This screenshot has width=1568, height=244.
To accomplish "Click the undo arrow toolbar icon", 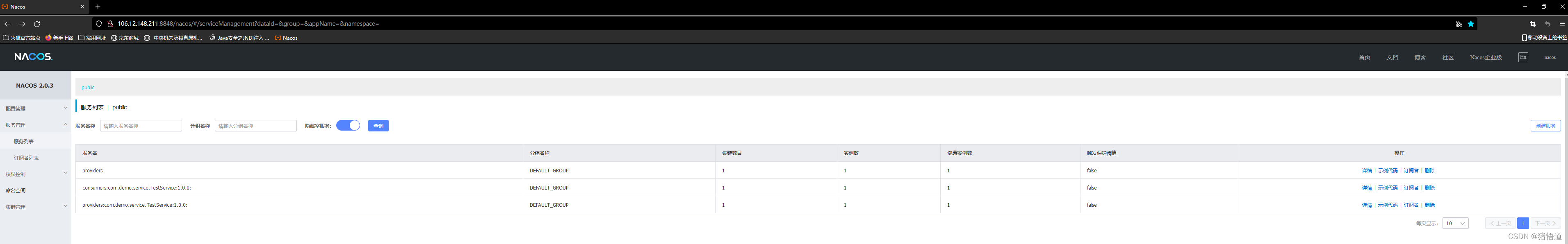I will pyautogui.click(x=1547, y=24).
